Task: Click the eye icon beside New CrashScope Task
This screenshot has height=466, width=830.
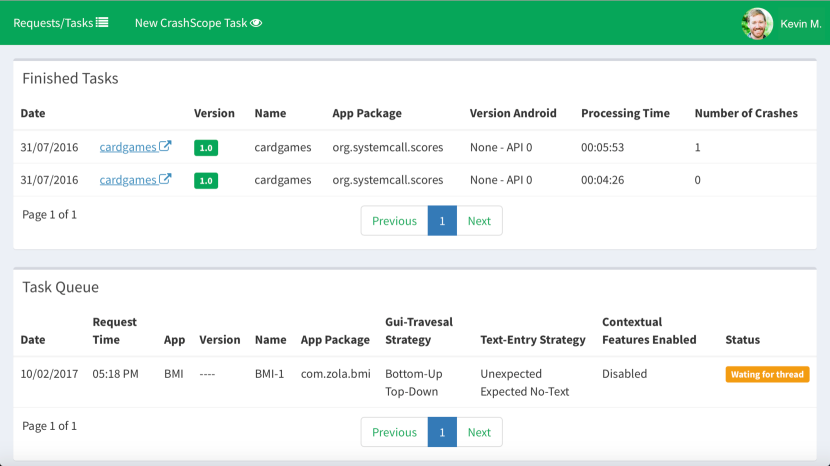Action: (x=256, y=23)
